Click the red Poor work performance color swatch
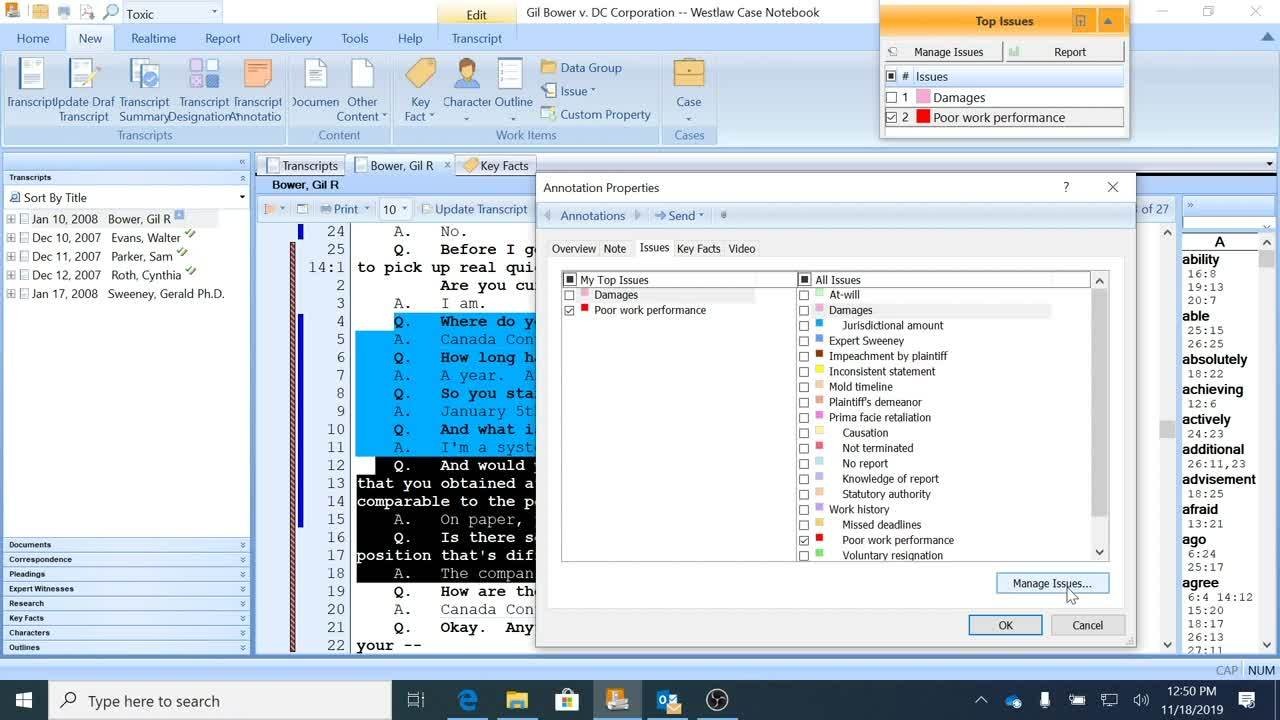Image resolution: width=1280 pixels, height=720 pixels. coord(923,118)
